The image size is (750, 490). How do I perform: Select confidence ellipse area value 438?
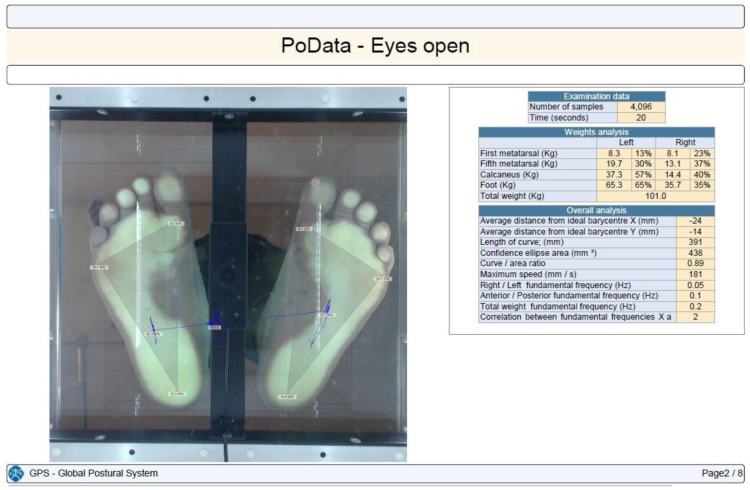click(695, 253)
